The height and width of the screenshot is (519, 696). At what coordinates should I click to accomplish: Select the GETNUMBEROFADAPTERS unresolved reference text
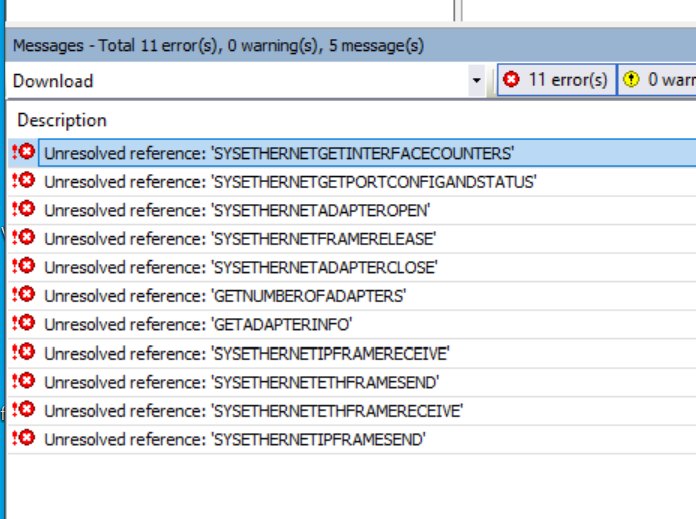pyautogui.click(x=224, y=296)
